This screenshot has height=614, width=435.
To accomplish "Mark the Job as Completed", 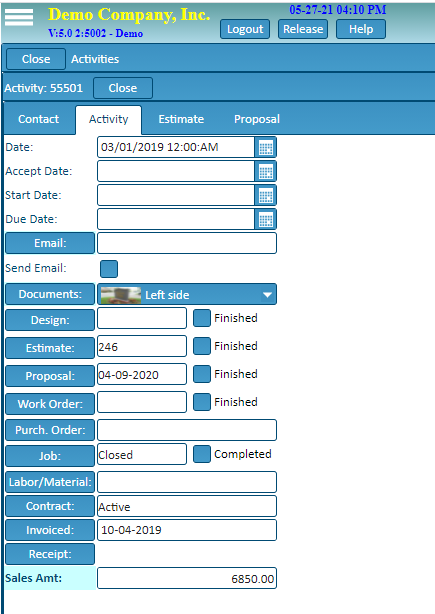I will (202, 454).
